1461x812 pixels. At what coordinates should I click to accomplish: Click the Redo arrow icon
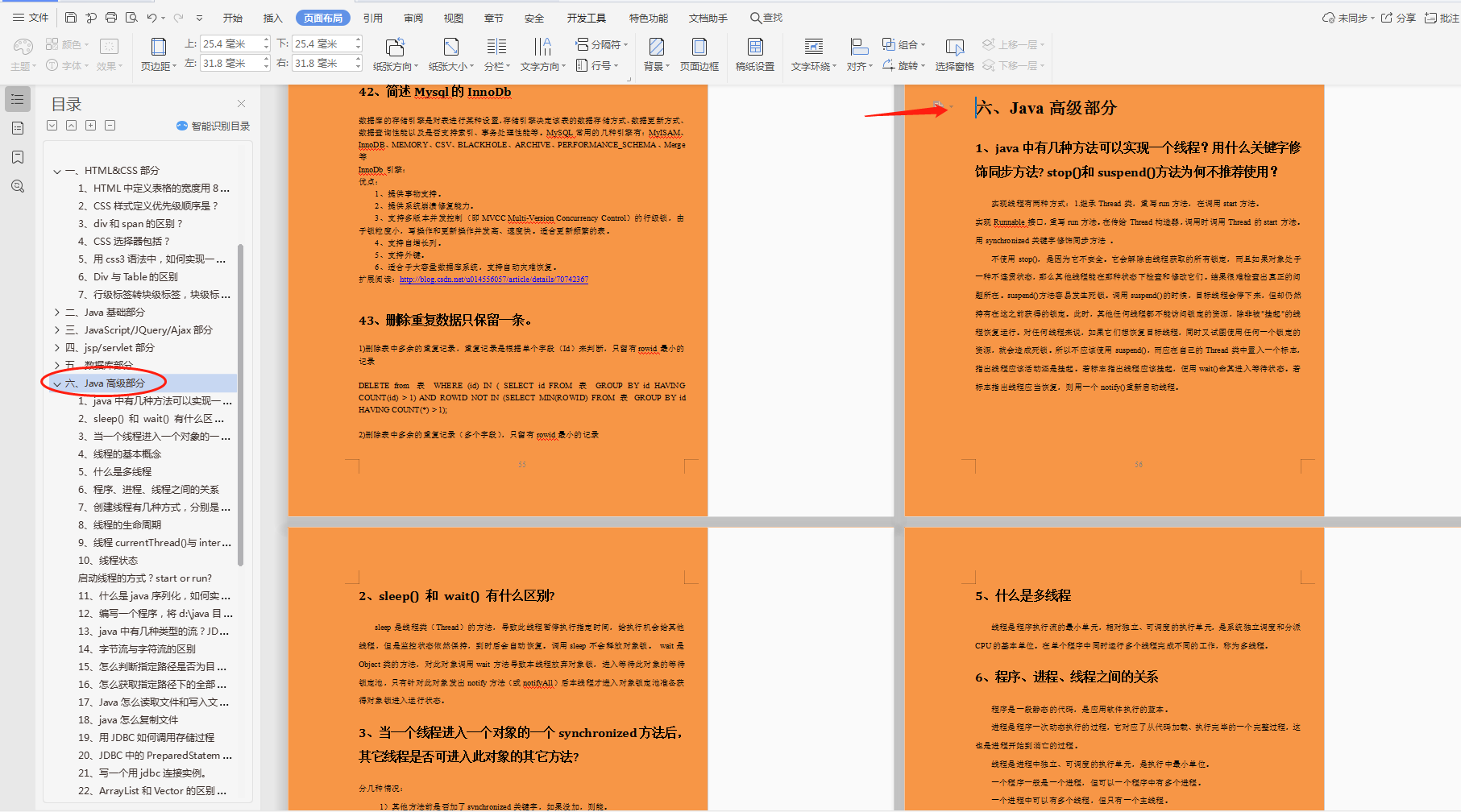coord(179,18)
